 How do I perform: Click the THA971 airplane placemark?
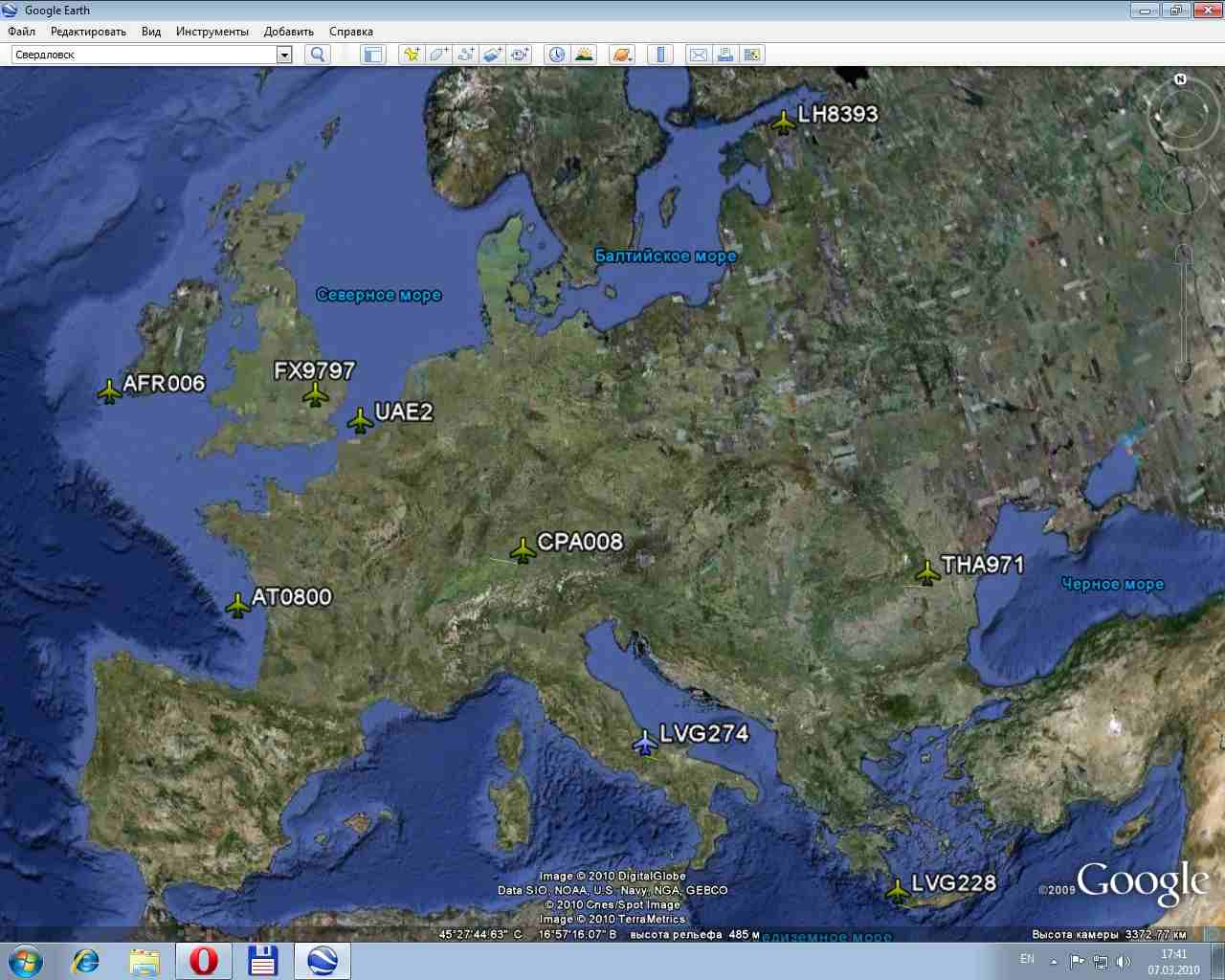(927, 572)
